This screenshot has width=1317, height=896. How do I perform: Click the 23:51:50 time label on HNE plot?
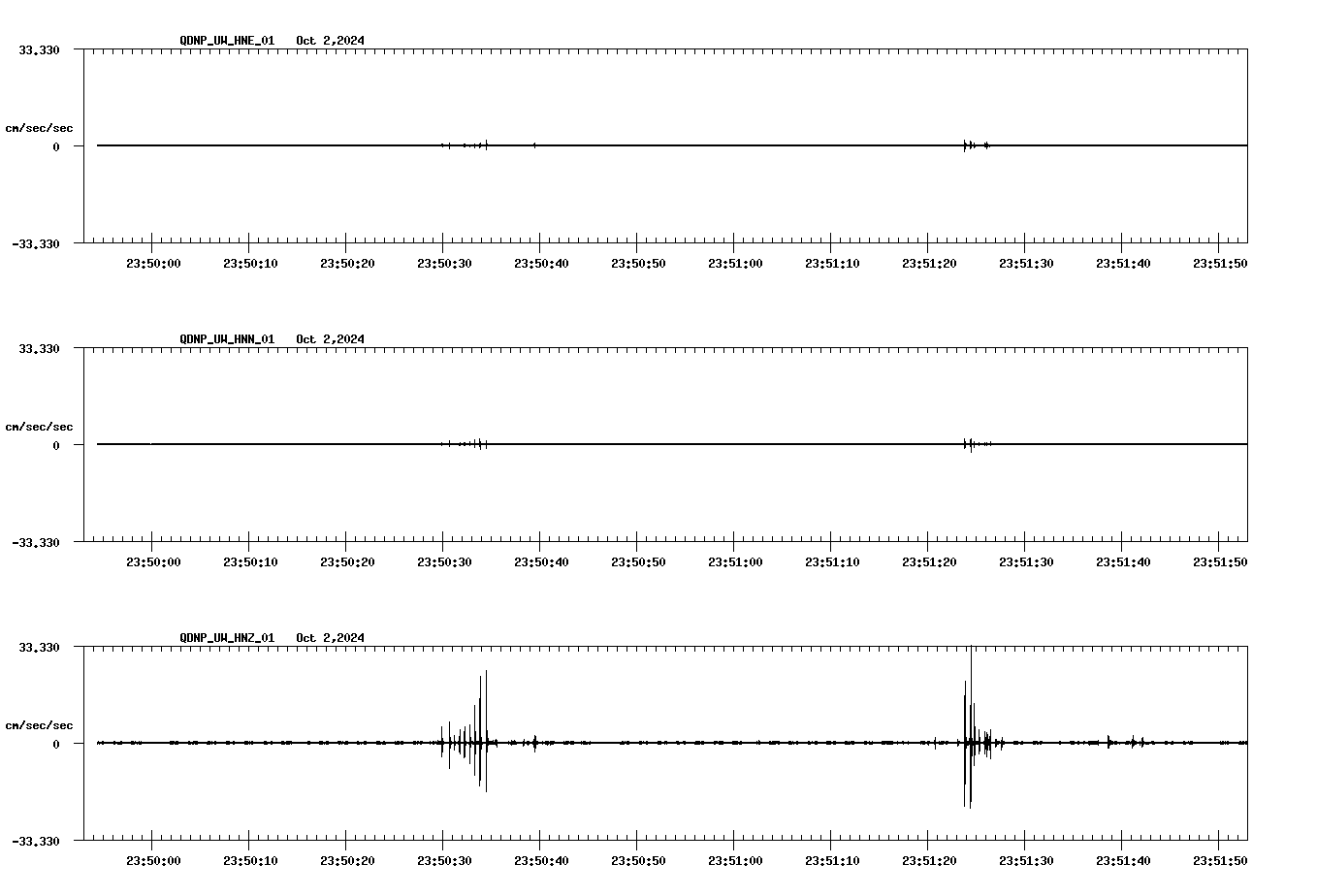(x=1220, y=264)
